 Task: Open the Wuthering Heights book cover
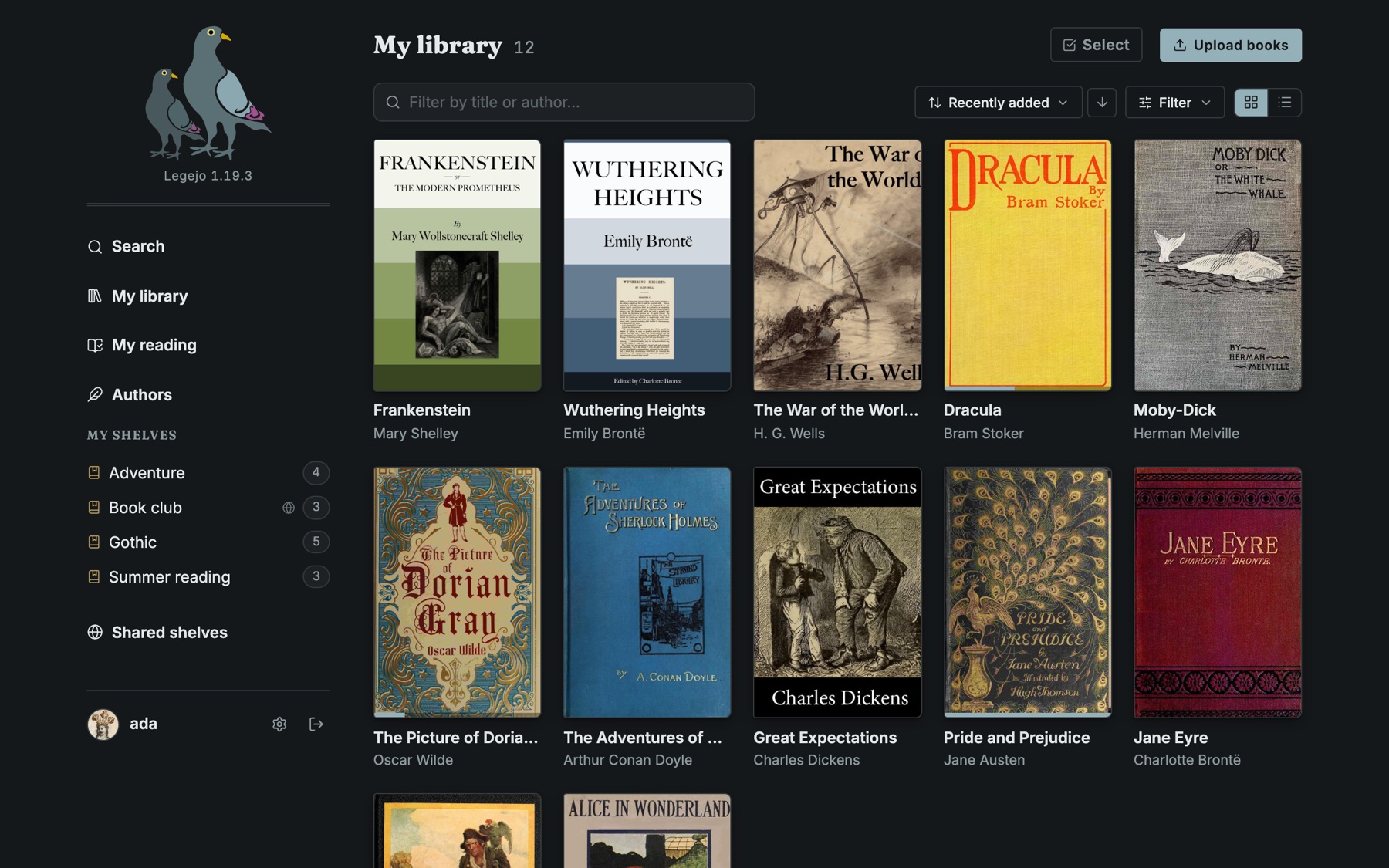click(x=647, y=265)
